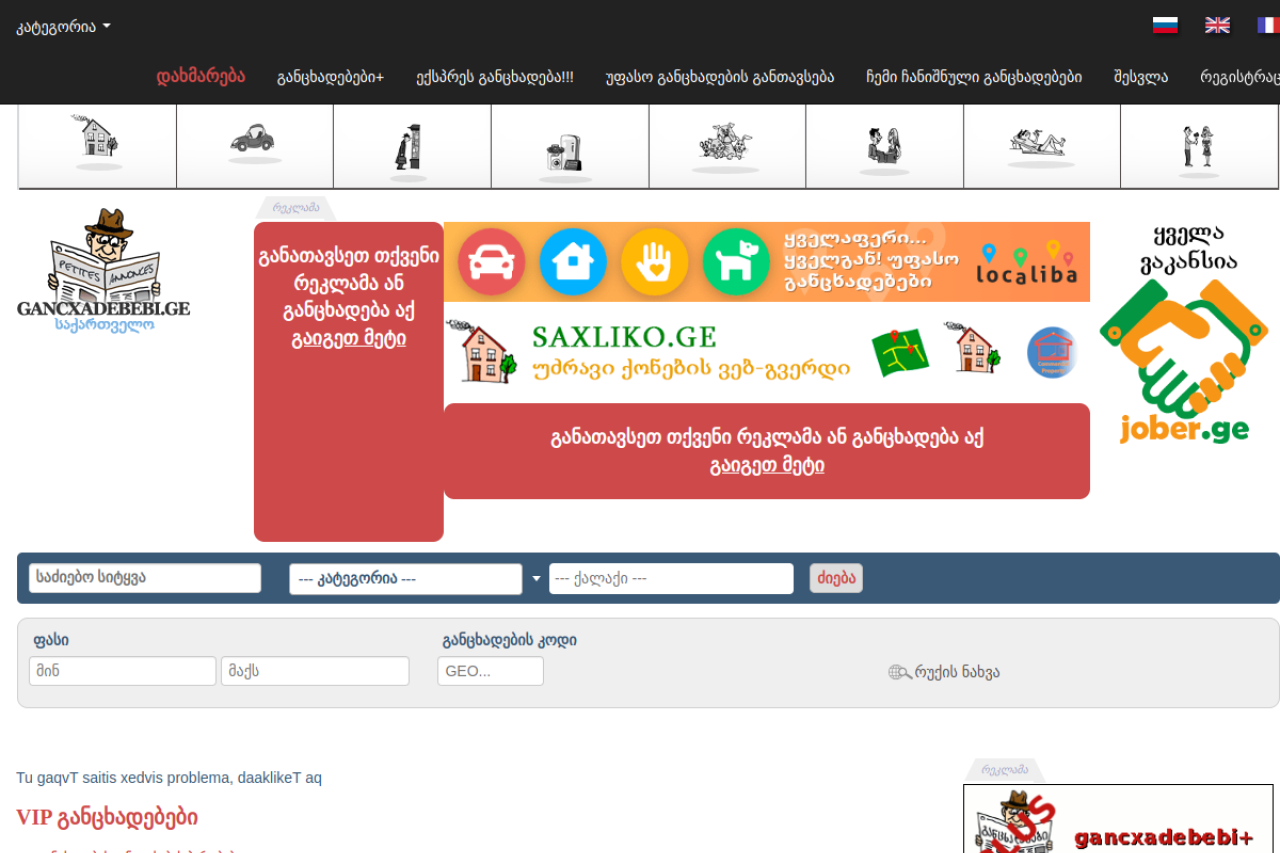
Task: Click the green dog icon in localiba banner
Action: tap(737, 262)
